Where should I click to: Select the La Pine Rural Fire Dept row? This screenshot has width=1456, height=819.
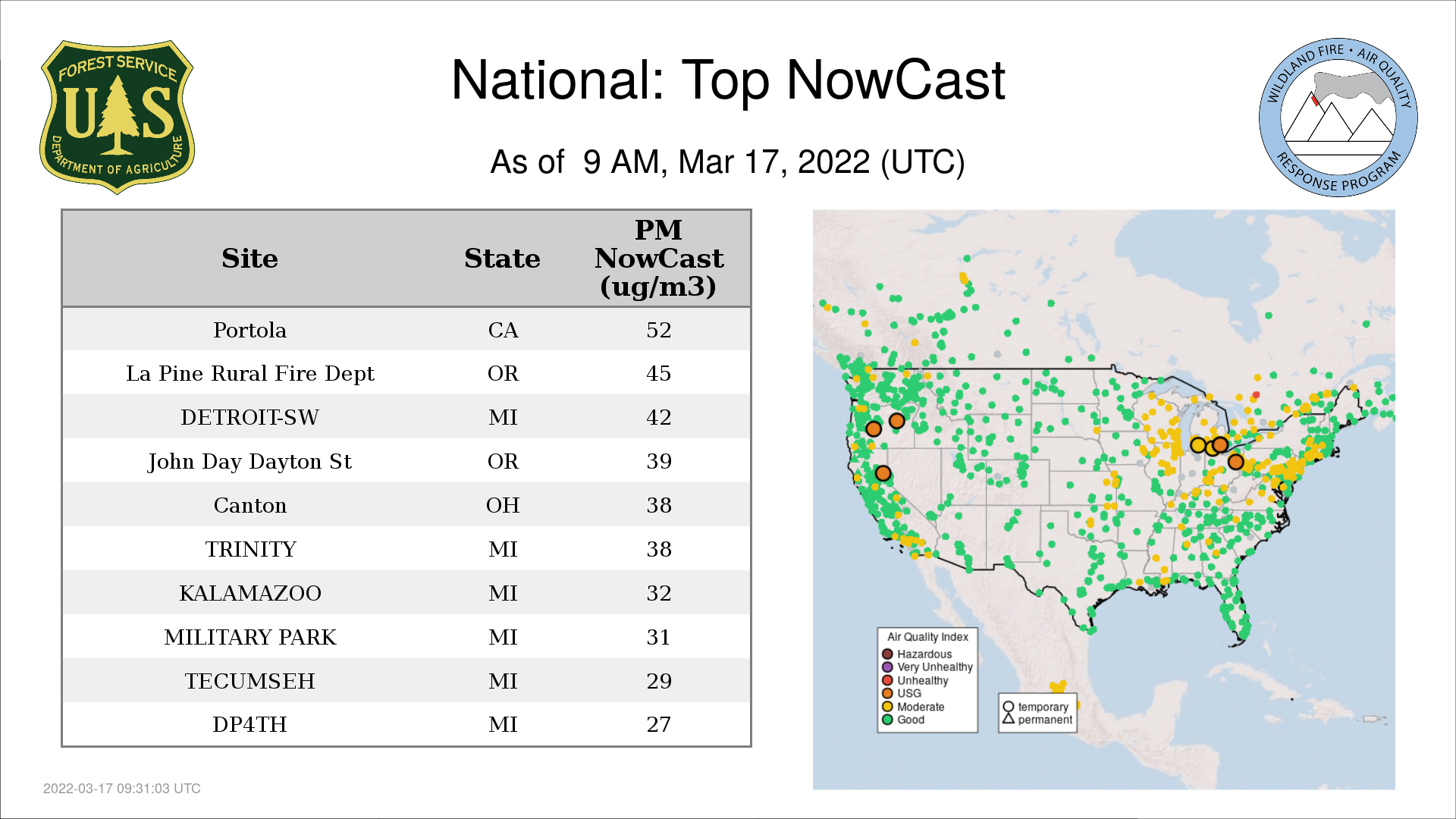pyautogui.click(x=249, y=373)
